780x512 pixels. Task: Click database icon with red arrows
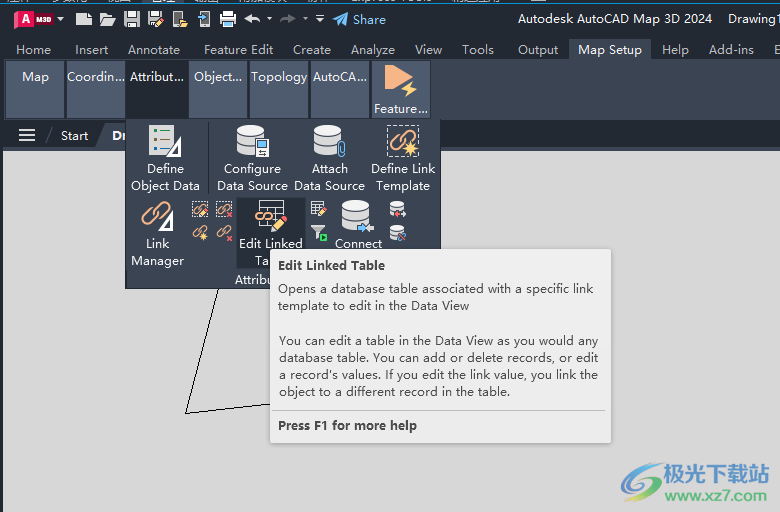(397, 209)
